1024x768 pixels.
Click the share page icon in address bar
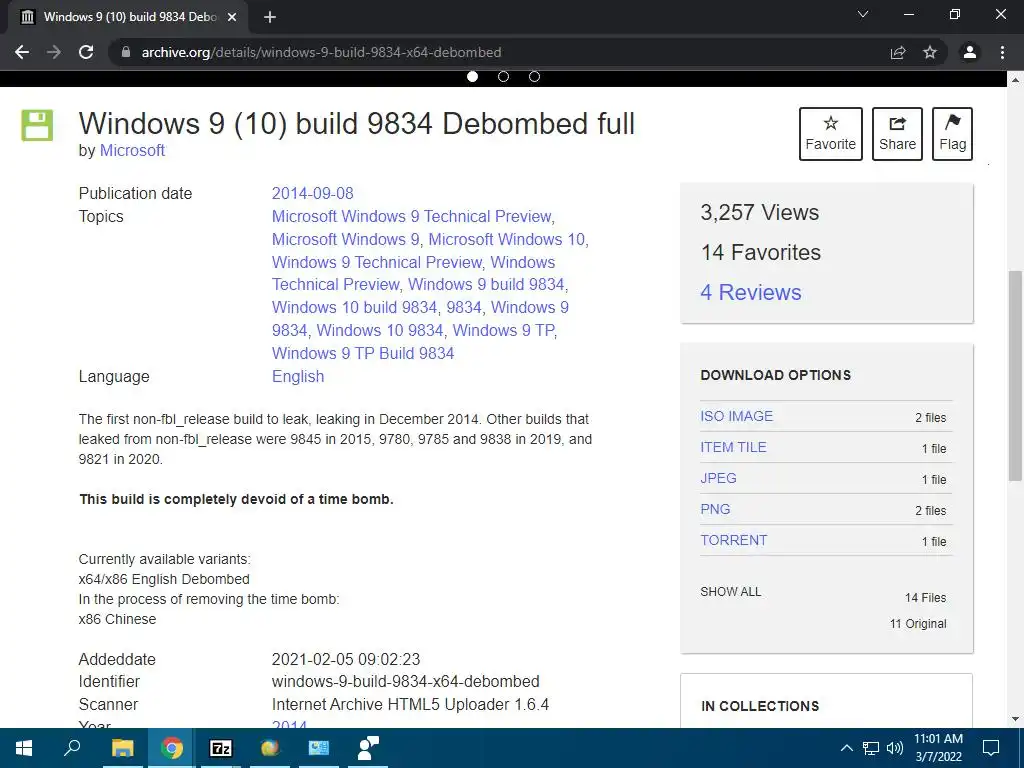point(898,52)
